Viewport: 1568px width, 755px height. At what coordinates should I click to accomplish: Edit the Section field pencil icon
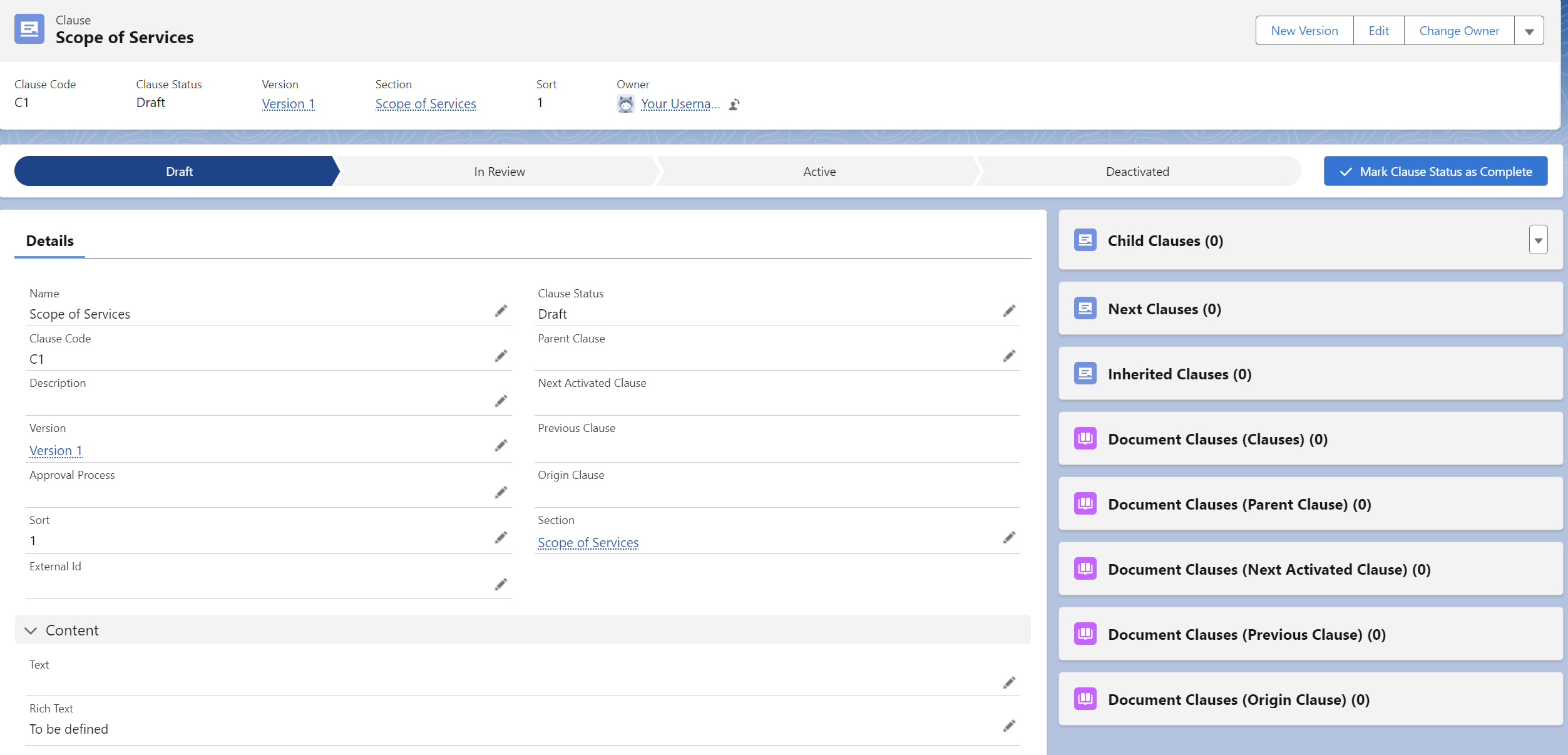point(1009,538)
